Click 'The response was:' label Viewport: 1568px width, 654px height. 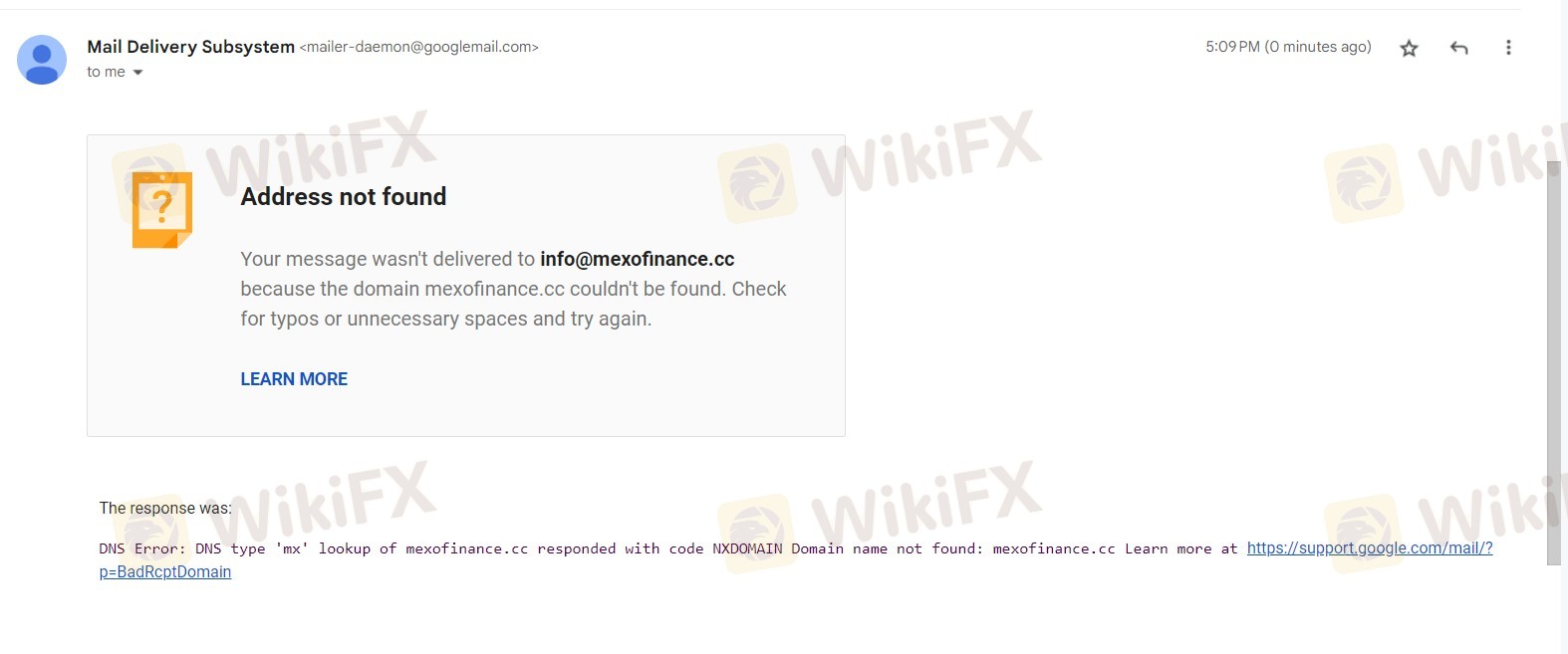(x=165, y=509)
